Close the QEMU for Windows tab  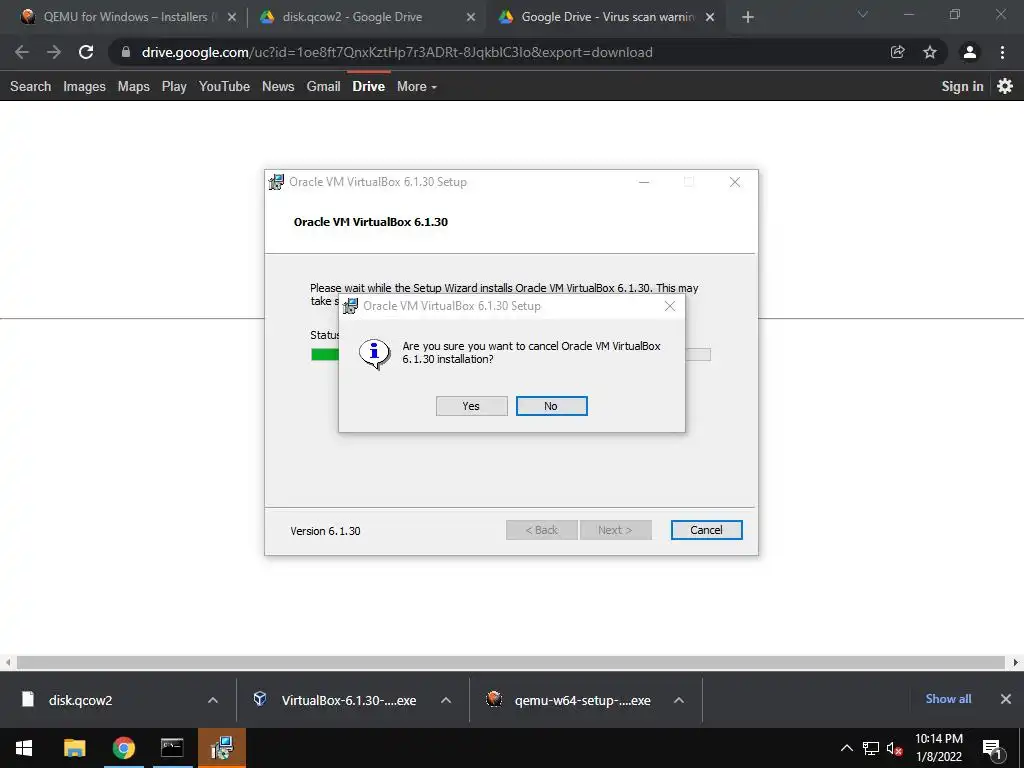coord(232,17)
